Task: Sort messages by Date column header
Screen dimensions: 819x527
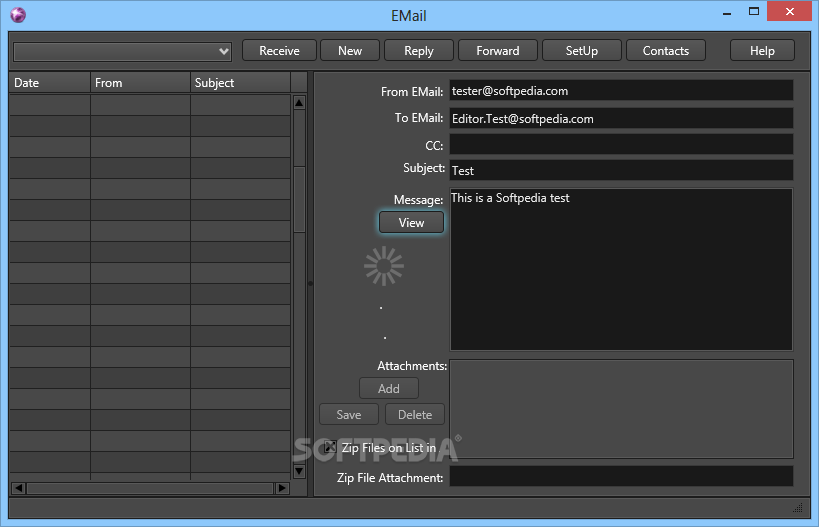Action: click(50, 83)
